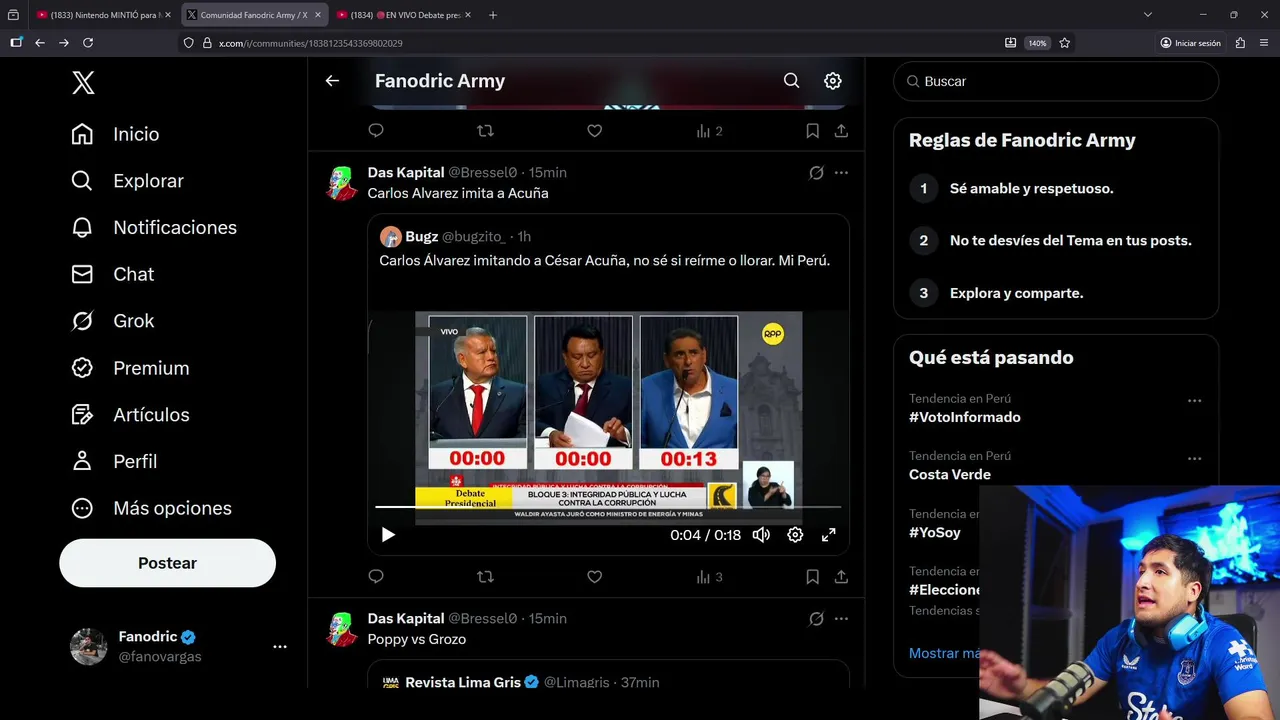The width and height of the screenshot is (1280, 720).
Task: Expand Más opciones in the sidebar
Action: [x=151, y=508]
